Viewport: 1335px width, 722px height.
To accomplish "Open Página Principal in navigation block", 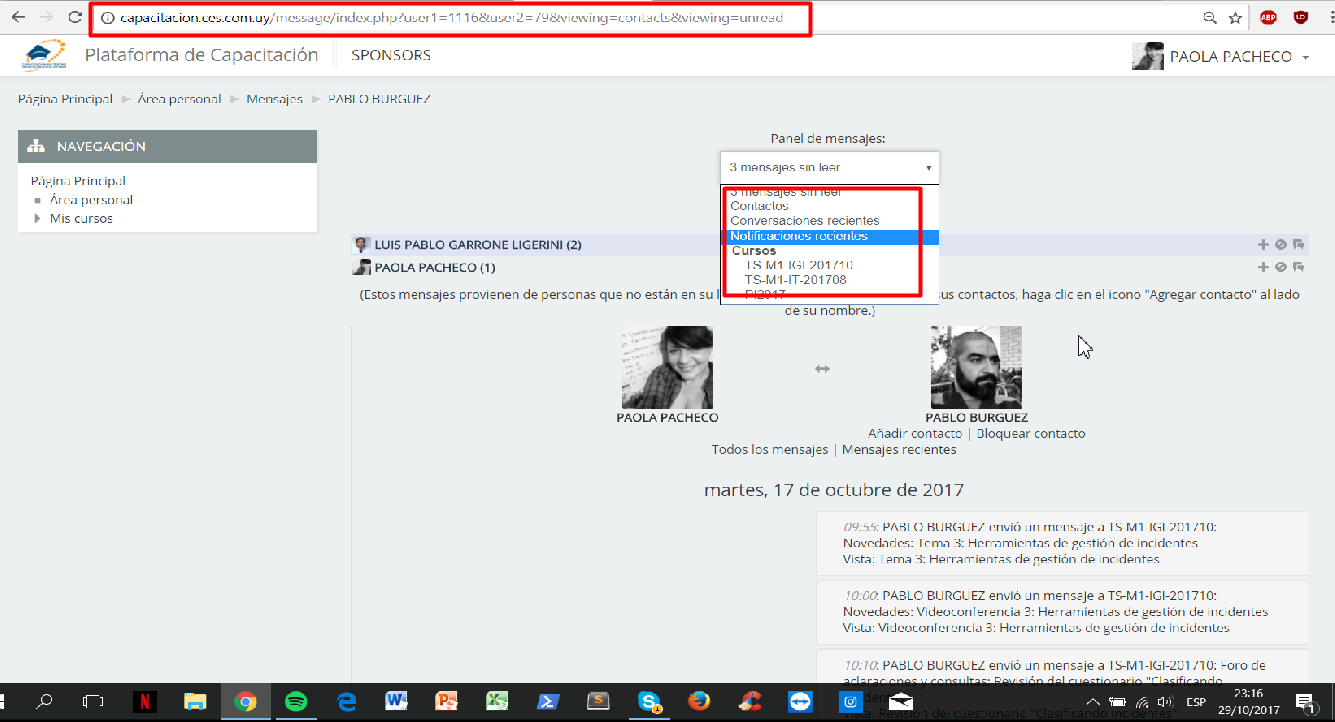I will point(78,181).
